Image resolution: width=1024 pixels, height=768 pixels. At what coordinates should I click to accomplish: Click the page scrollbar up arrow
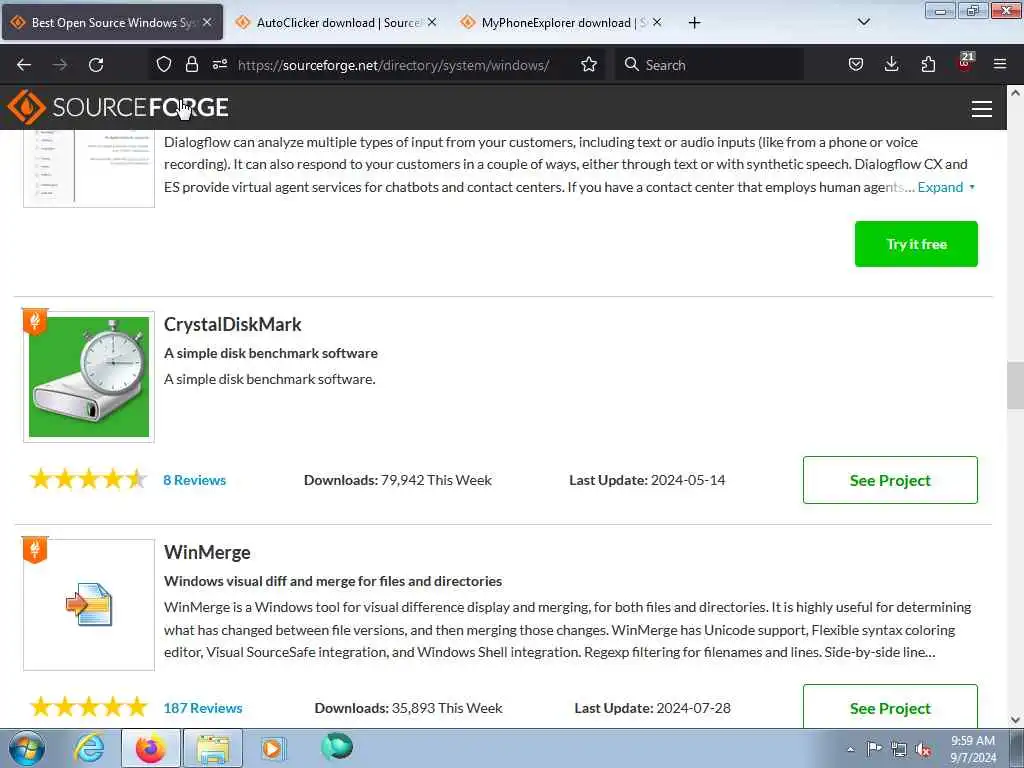pos(1015,93)
